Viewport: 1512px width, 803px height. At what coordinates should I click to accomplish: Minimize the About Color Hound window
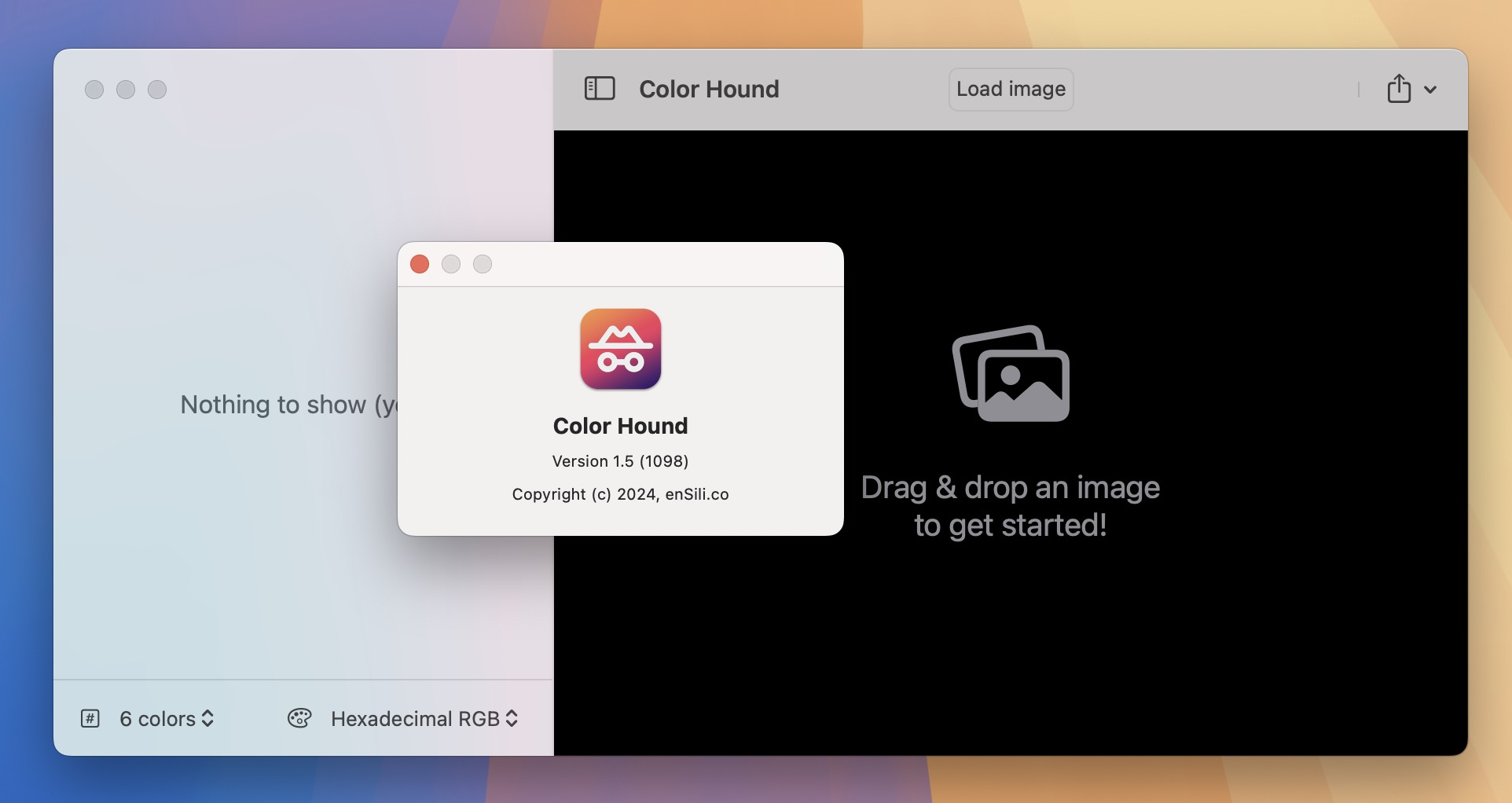tap(451, 264)
